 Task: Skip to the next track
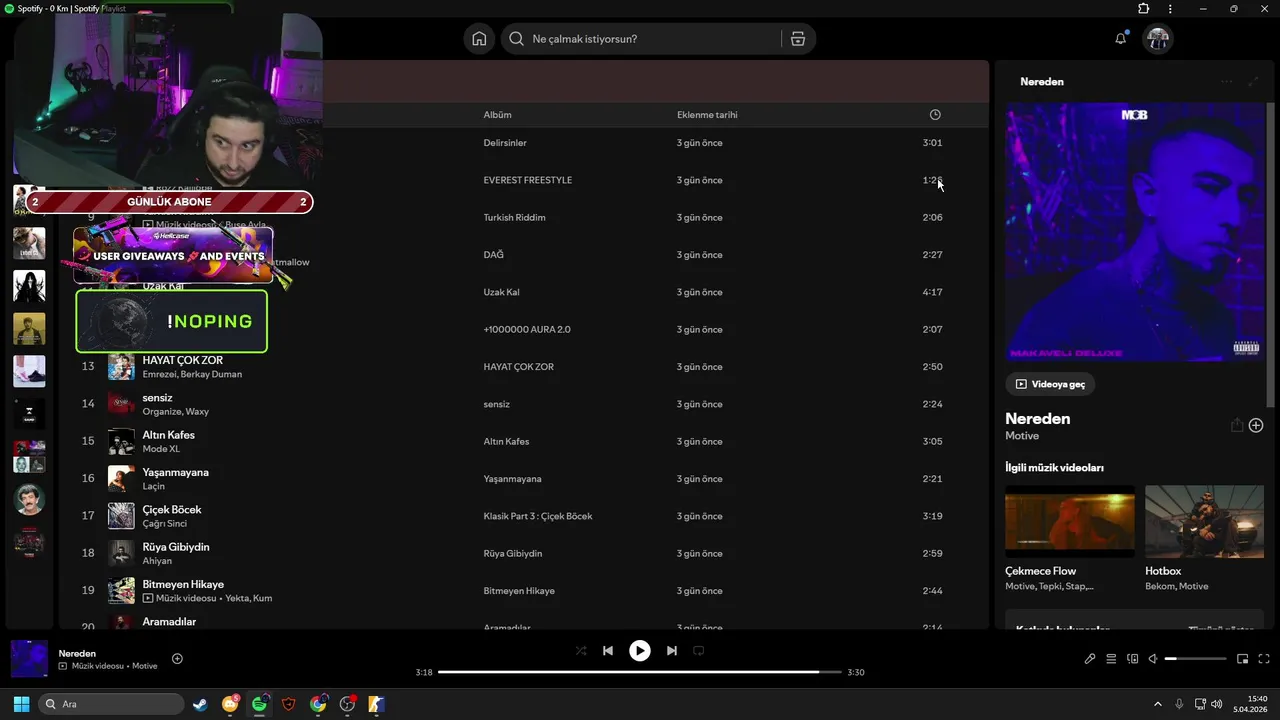click(x=672, y=651)
